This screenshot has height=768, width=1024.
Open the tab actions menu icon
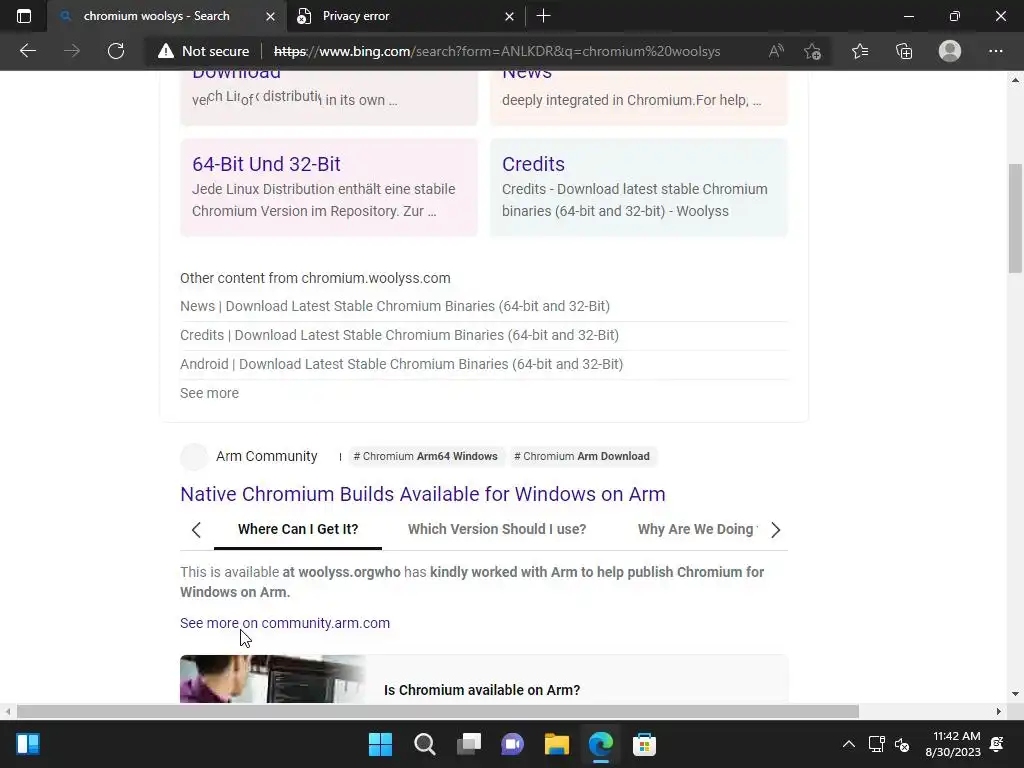[x=24, y=16]
